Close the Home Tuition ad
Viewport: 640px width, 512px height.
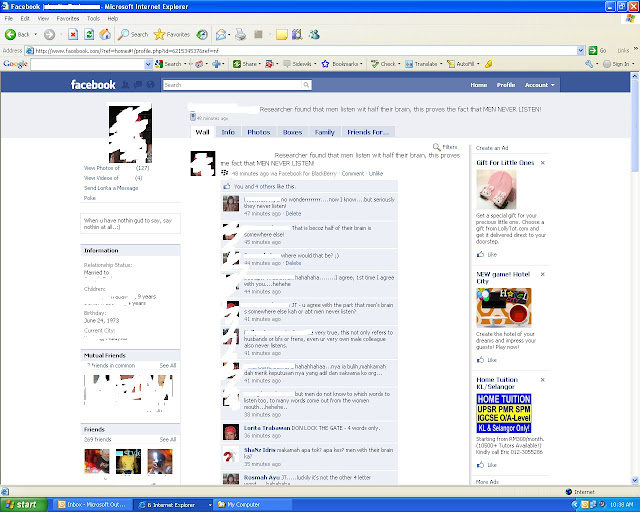coord(542,379)
